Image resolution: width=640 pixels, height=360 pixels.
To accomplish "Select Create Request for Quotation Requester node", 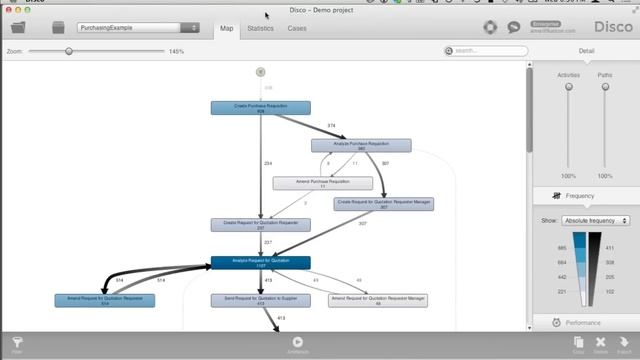I will [260, 225].
